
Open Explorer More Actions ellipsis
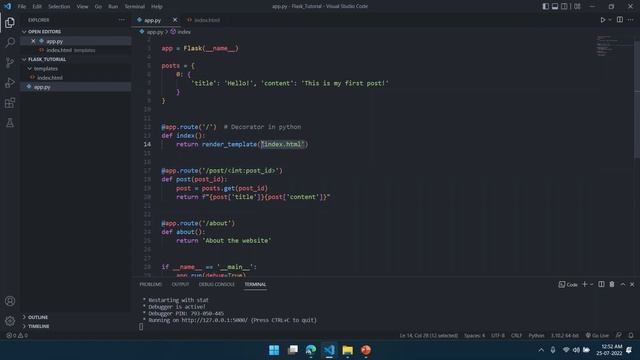[x=122, y=20]
